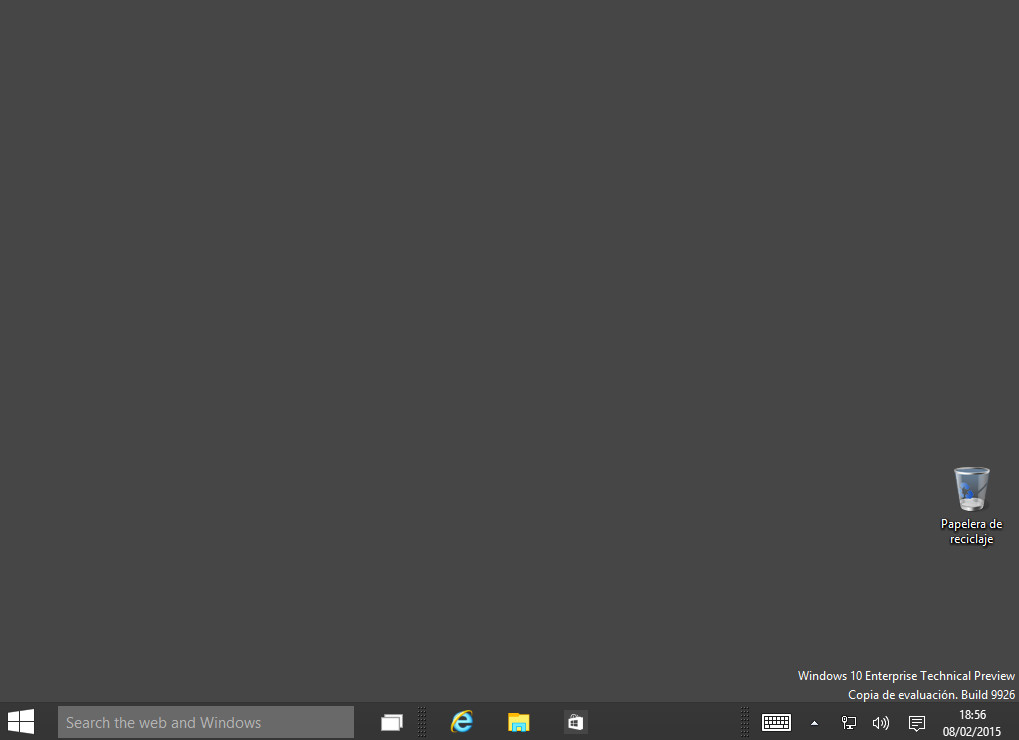Open Papelera de reciclaje from the desktop
1019x740 pixels.
[x=970, y=490]
